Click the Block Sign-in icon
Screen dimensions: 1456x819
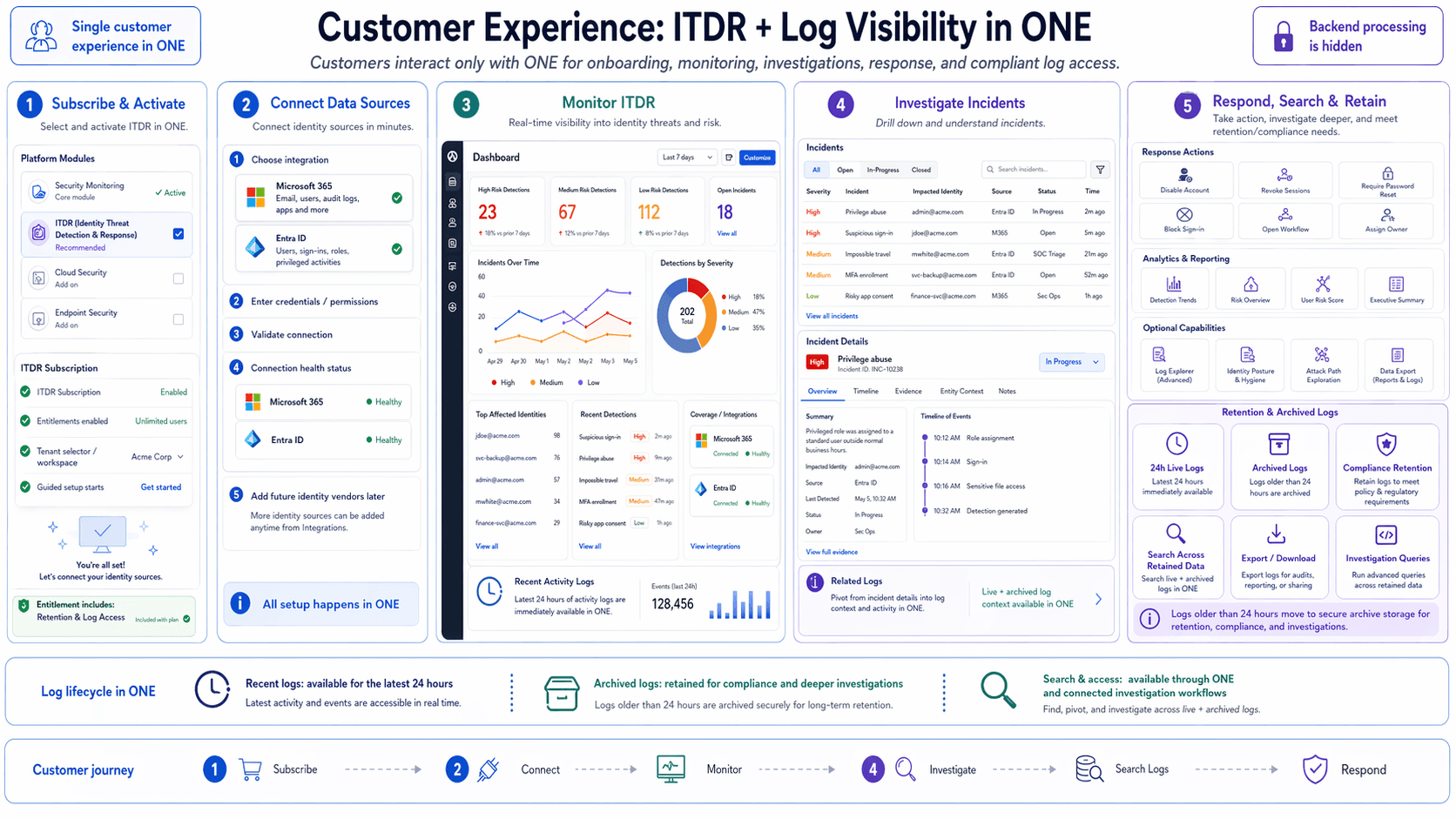pos(1184,214)
